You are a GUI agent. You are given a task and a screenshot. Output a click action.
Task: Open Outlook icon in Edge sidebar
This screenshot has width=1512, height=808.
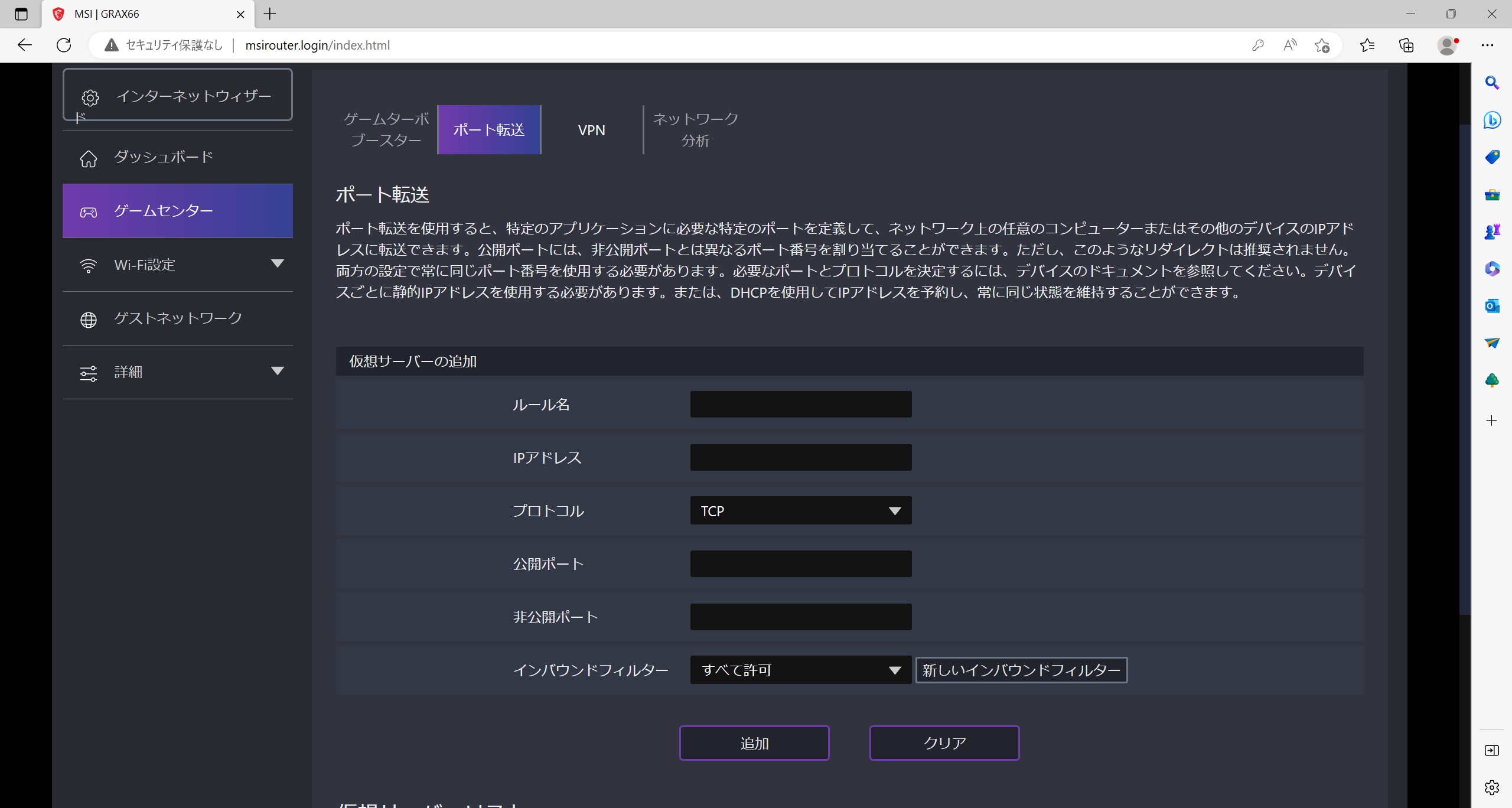pyautogui.click(x=1492, y=306)
